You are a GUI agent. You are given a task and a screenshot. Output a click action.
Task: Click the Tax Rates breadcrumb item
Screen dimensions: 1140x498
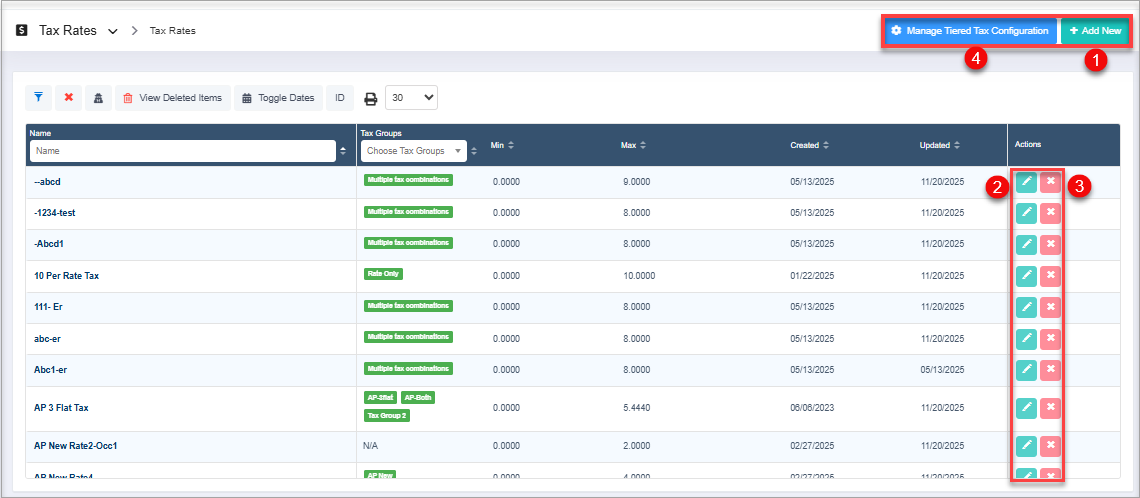tap(172, 31)
